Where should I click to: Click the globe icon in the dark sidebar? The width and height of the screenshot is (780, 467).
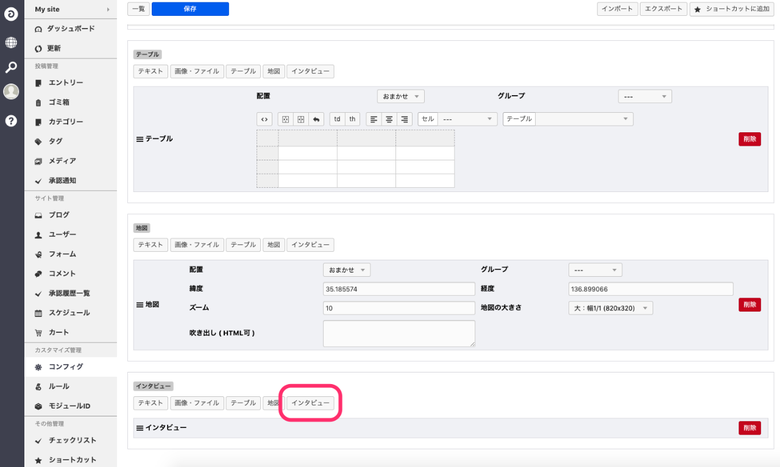click(11, 43)
